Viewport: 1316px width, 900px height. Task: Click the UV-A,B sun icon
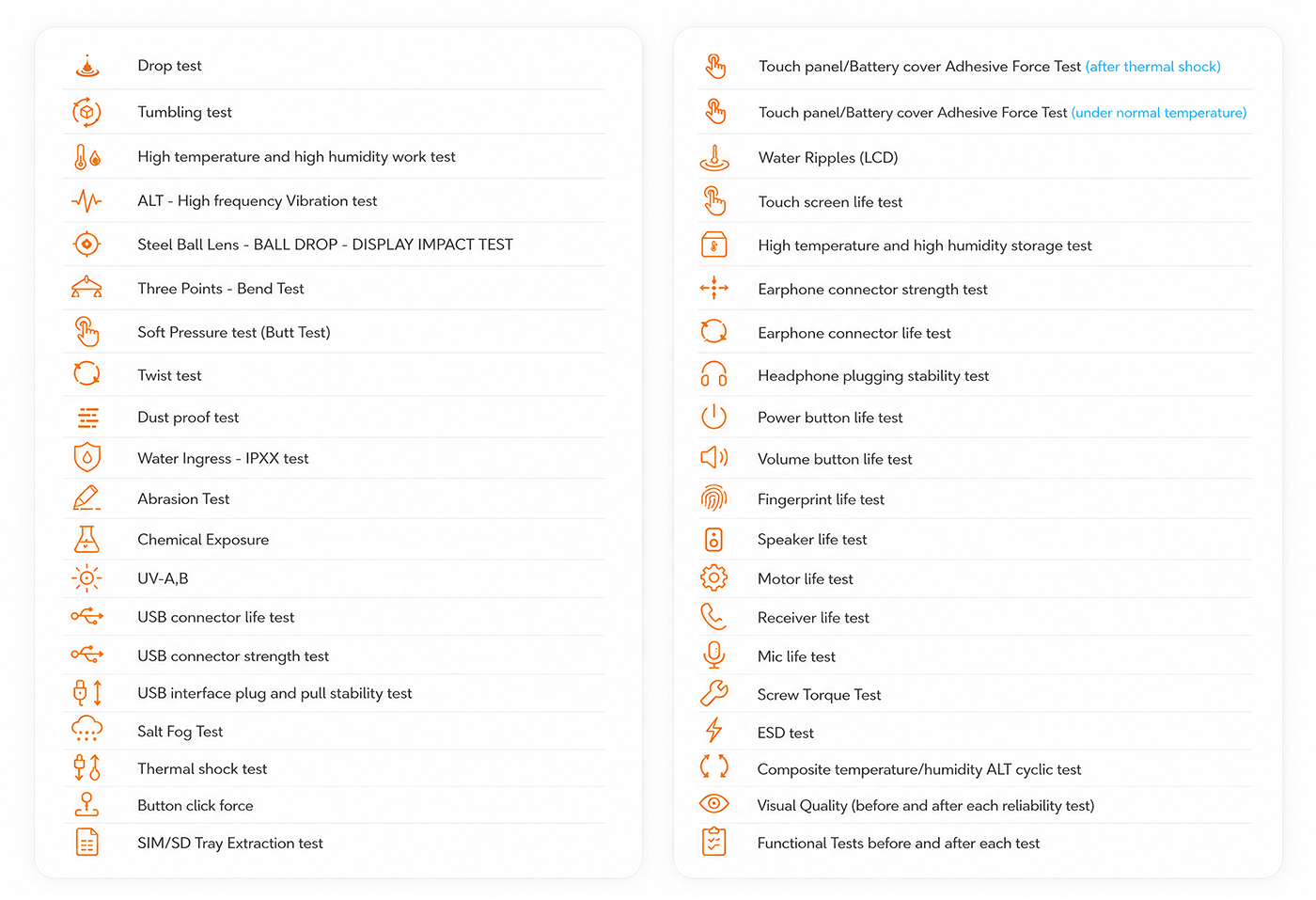pyautogui.click(x=86, y=578)
